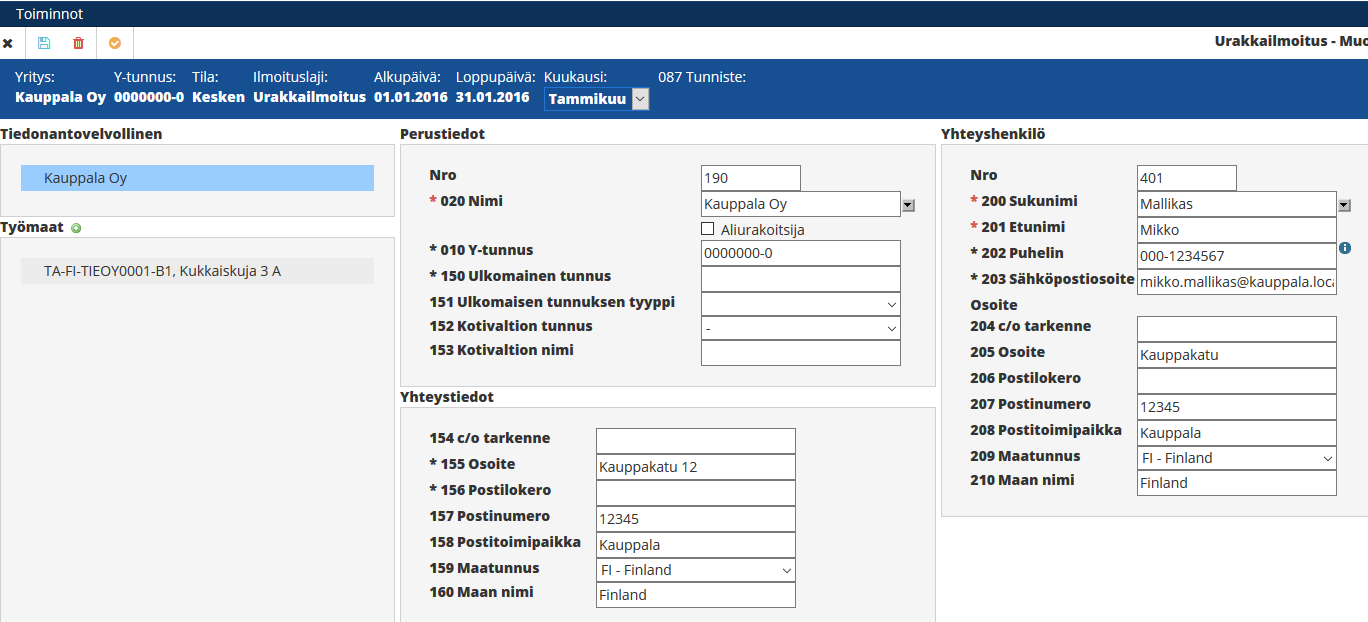This screenshot has height=622, width=1368.
Task: Open the lookup arrow next to 200 Sukunimi
Action: point(1344,205)
